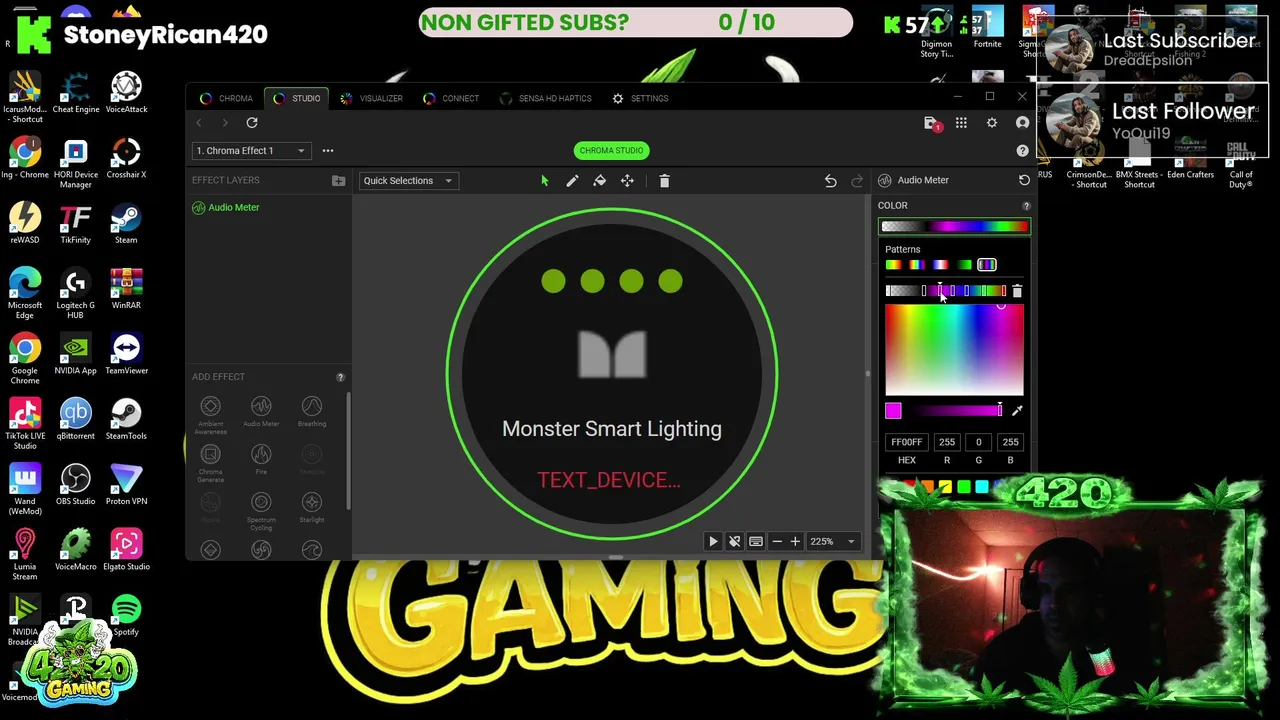The height and width of the screenshot is (720, 1280).
Task: Select the paint bucket fill tool
Action: [599, 181]
